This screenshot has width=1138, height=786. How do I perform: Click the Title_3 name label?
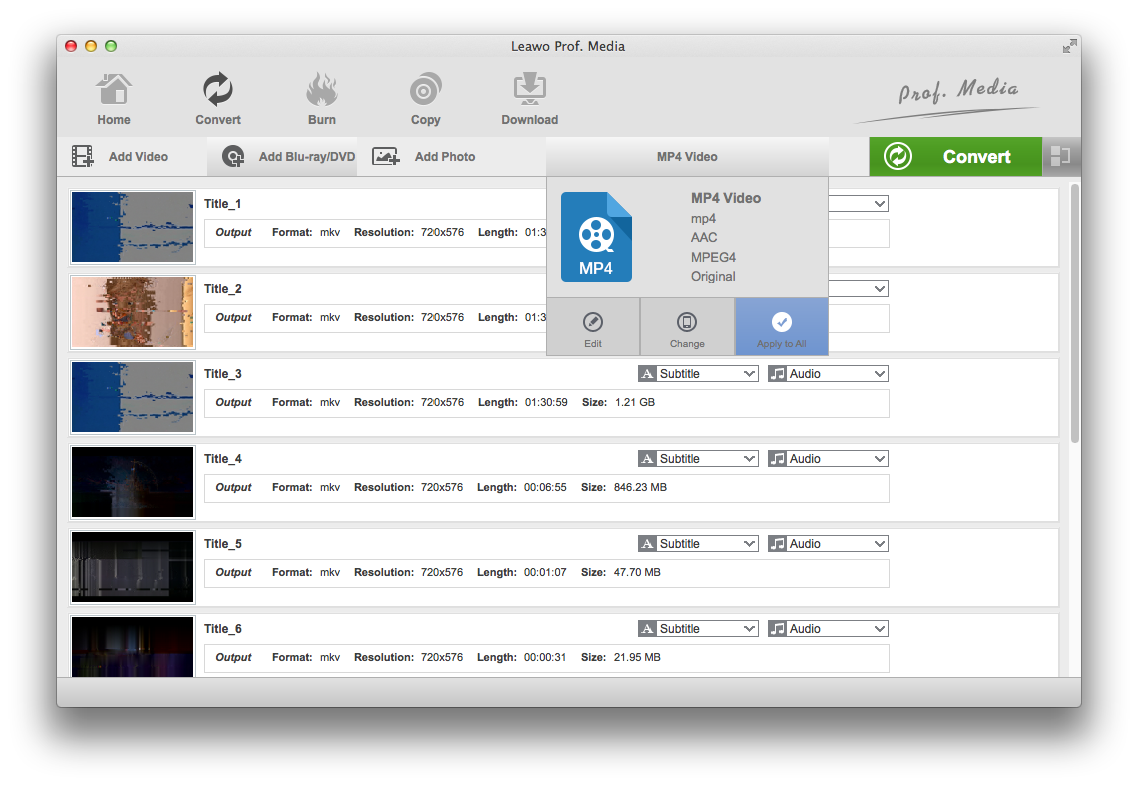pos(222,374)
